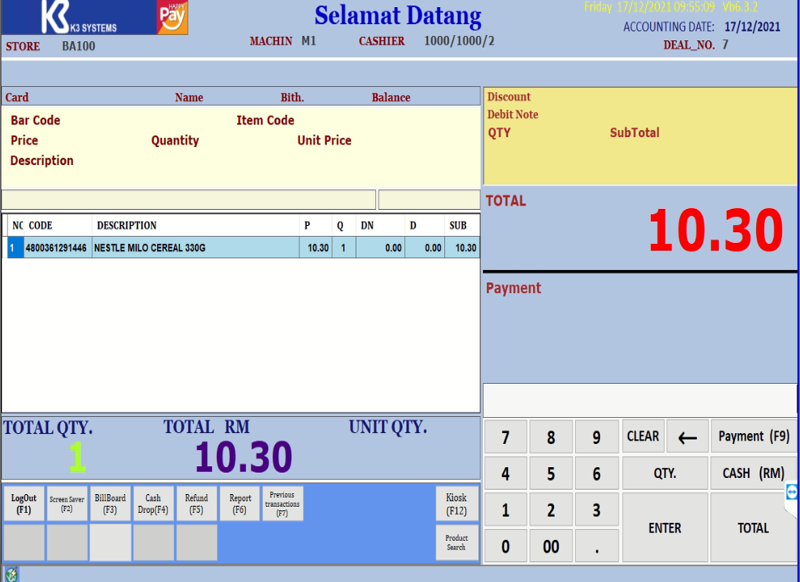Open Product Search
Screen dimensions: 800x582
pyautogui.click(x=457, y=542)
